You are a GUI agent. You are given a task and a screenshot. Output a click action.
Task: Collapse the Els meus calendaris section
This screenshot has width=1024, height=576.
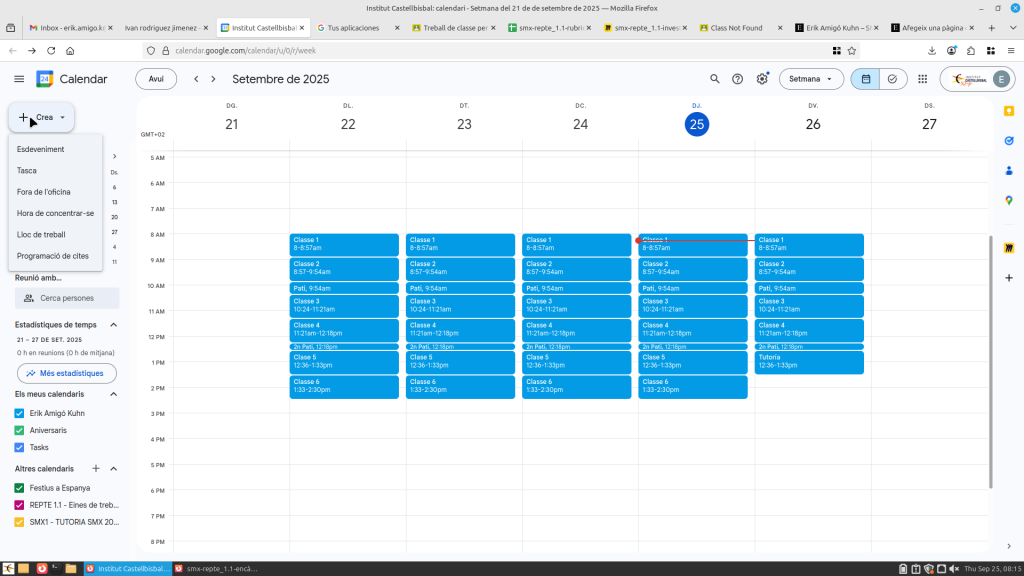pos(113,394)
